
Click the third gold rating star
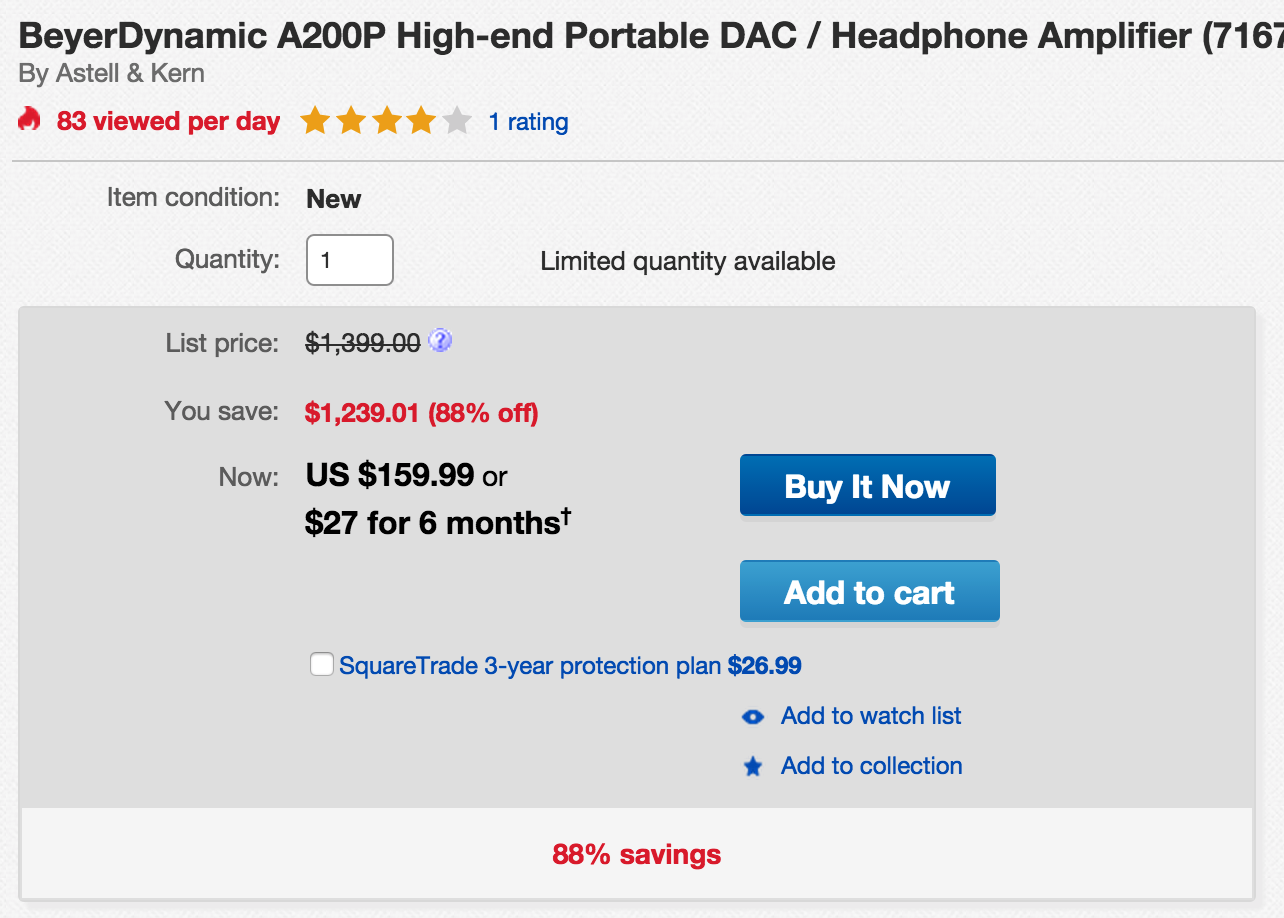[x=386, y=121]
